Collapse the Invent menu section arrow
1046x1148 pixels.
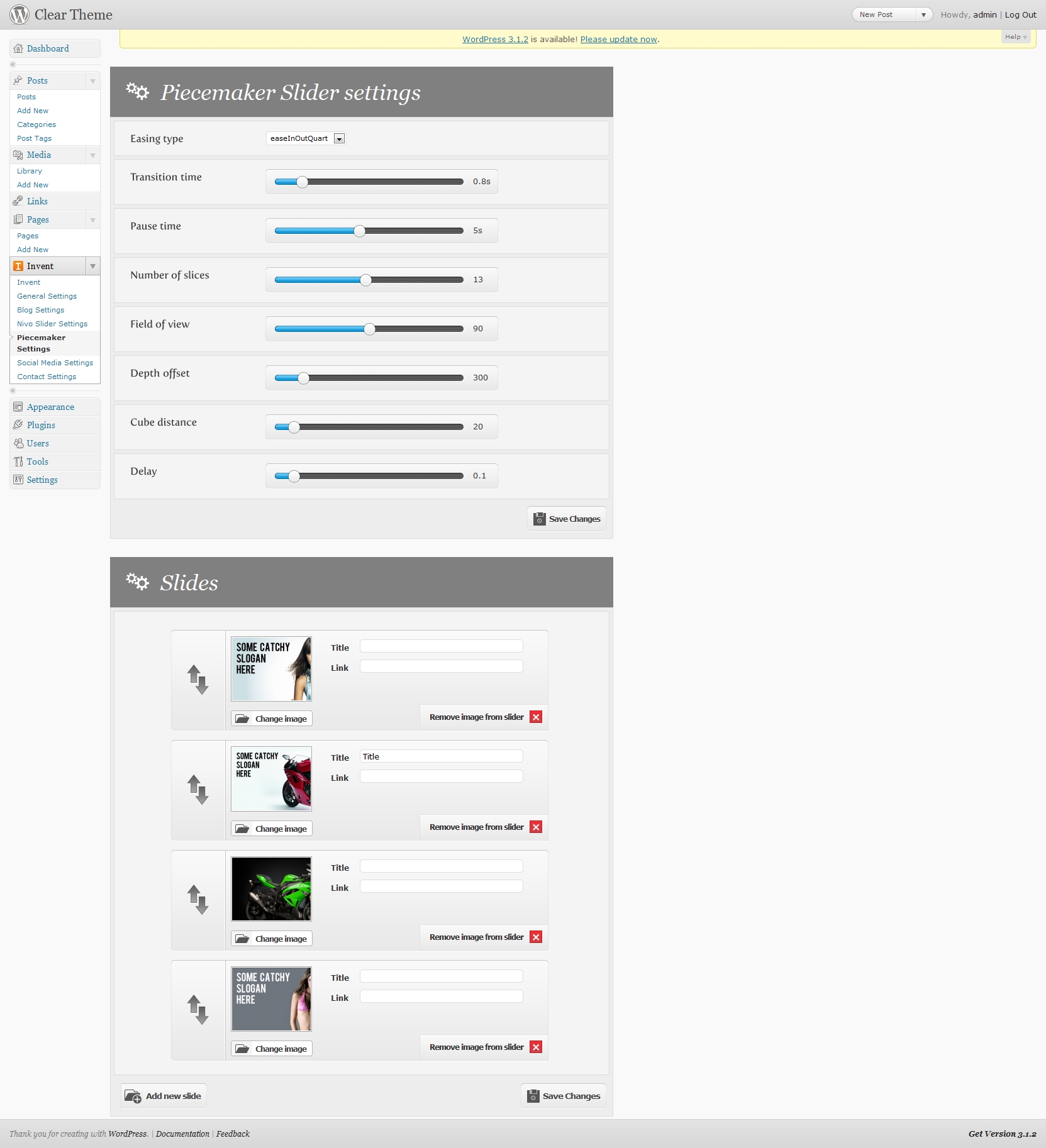tap(92, 266)
